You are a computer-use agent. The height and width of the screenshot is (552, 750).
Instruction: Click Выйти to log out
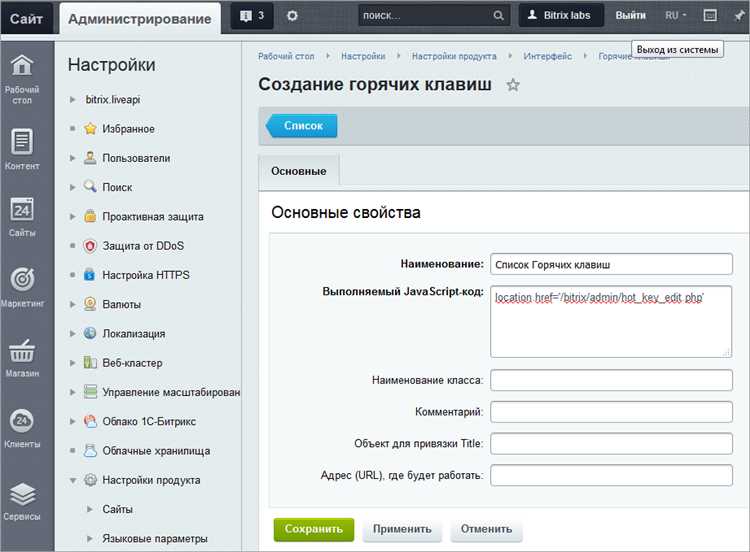[630, 16]
